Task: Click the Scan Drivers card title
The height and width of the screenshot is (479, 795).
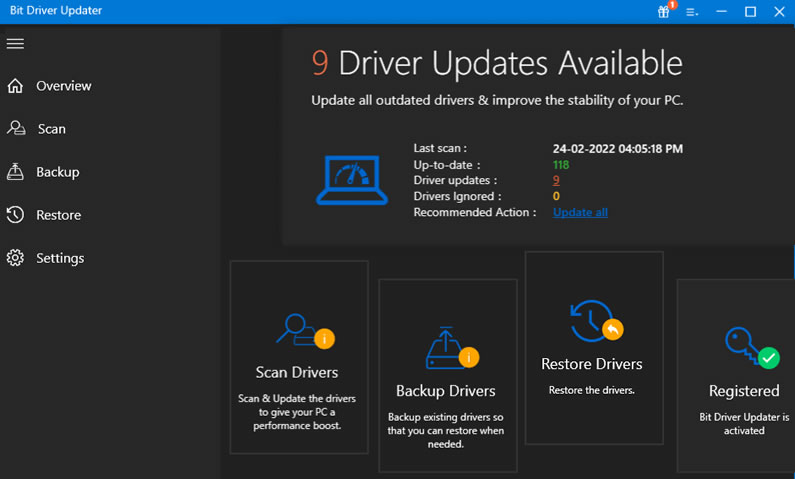Action: point(297,372)
